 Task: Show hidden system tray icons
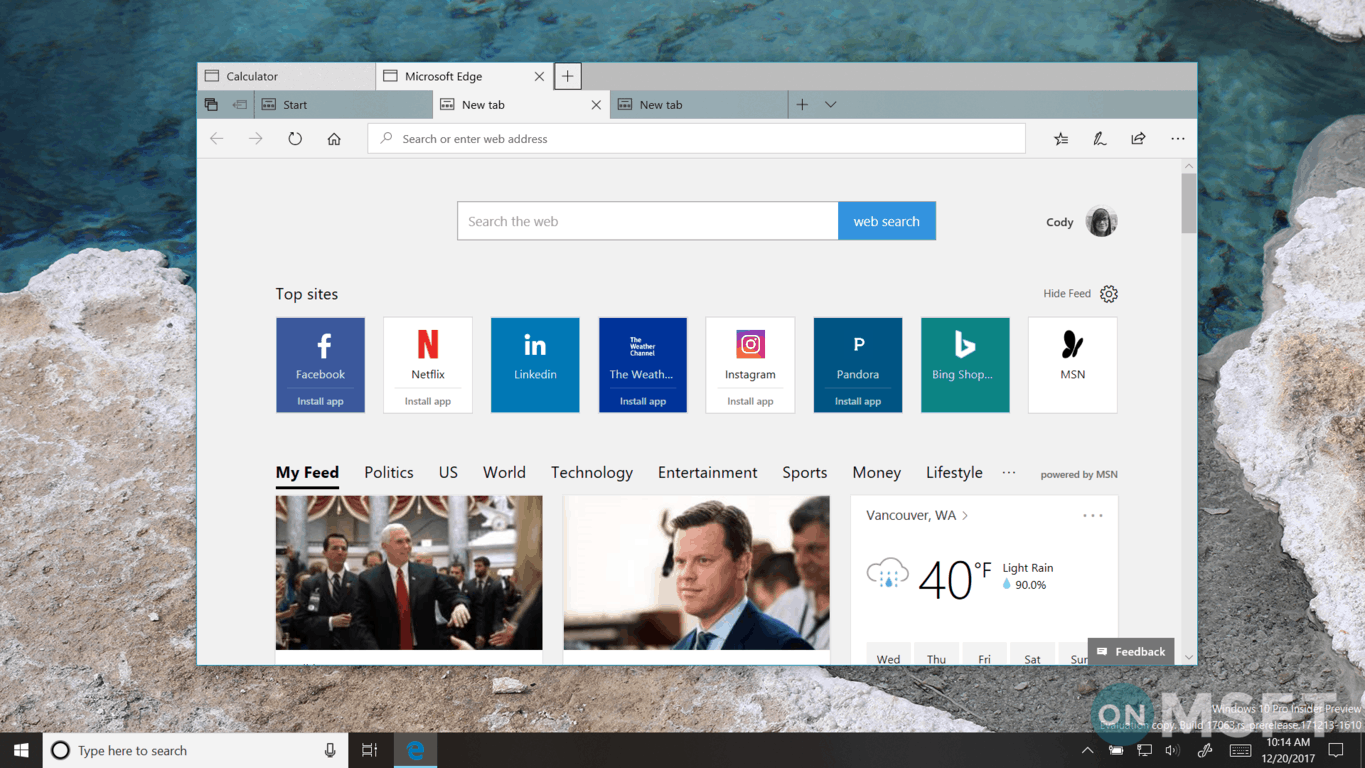pyautogui.click(x=1088, y=750)
